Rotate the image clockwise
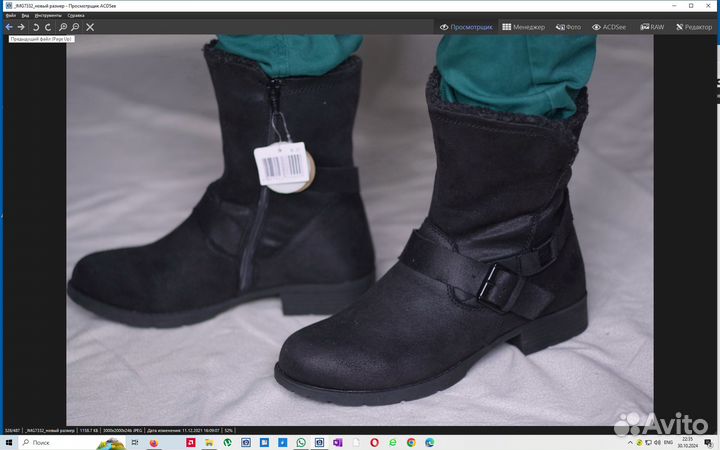The image size is (720, 450). coord(48,27)
